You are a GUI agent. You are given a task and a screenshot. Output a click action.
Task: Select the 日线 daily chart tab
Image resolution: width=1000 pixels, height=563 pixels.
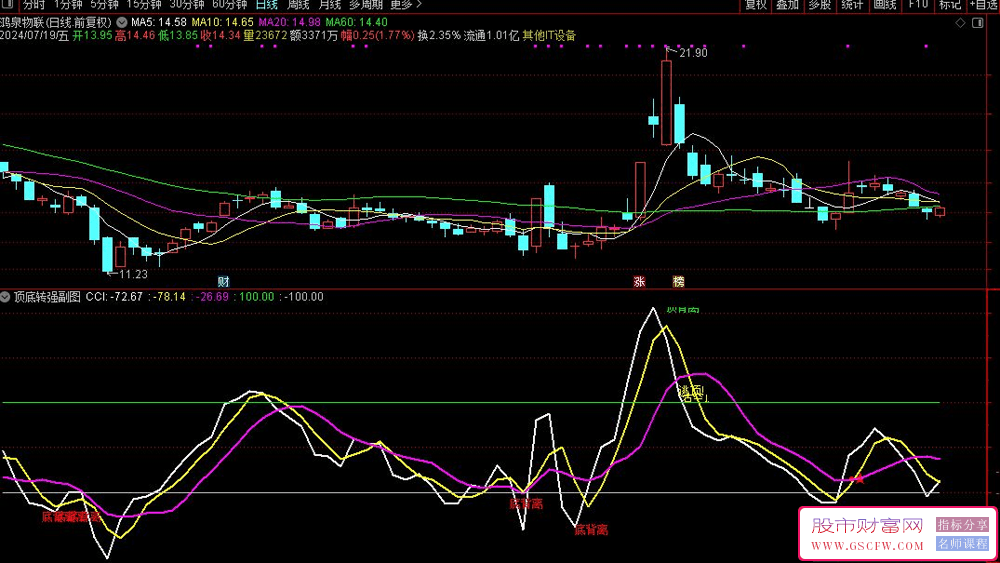click(x=267, y=4)
